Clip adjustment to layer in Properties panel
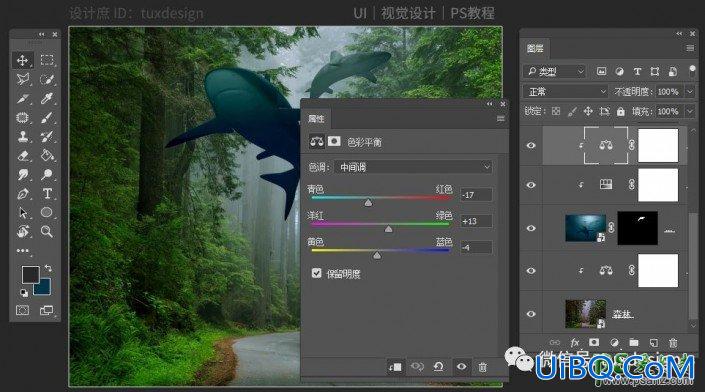The width and height of the screenshot is (705, 392). (395, 367)
